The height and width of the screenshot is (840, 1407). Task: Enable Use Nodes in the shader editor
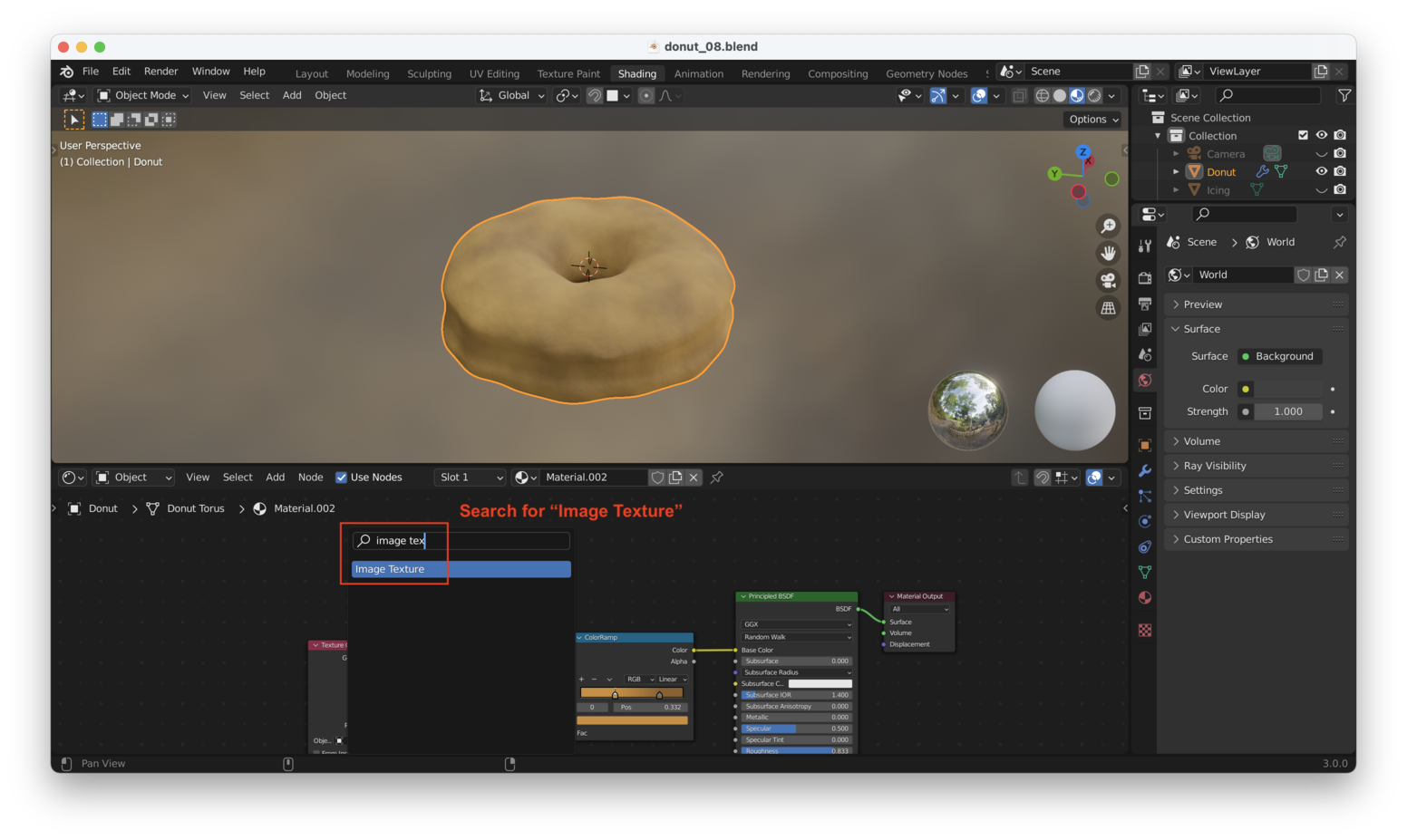(342, 477)
